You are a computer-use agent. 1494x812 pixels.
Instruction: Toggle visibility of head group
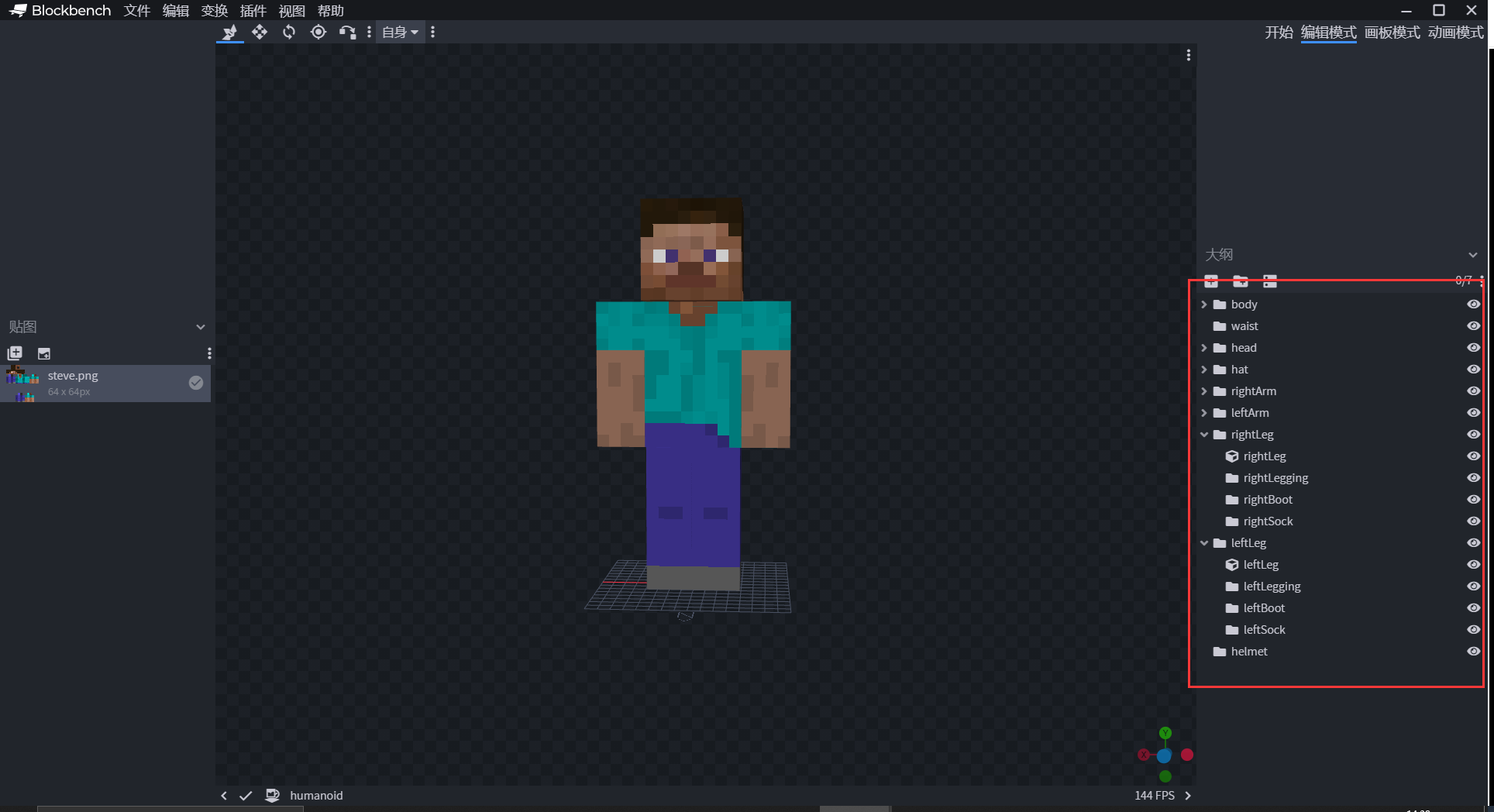(x=1473, y=348)
